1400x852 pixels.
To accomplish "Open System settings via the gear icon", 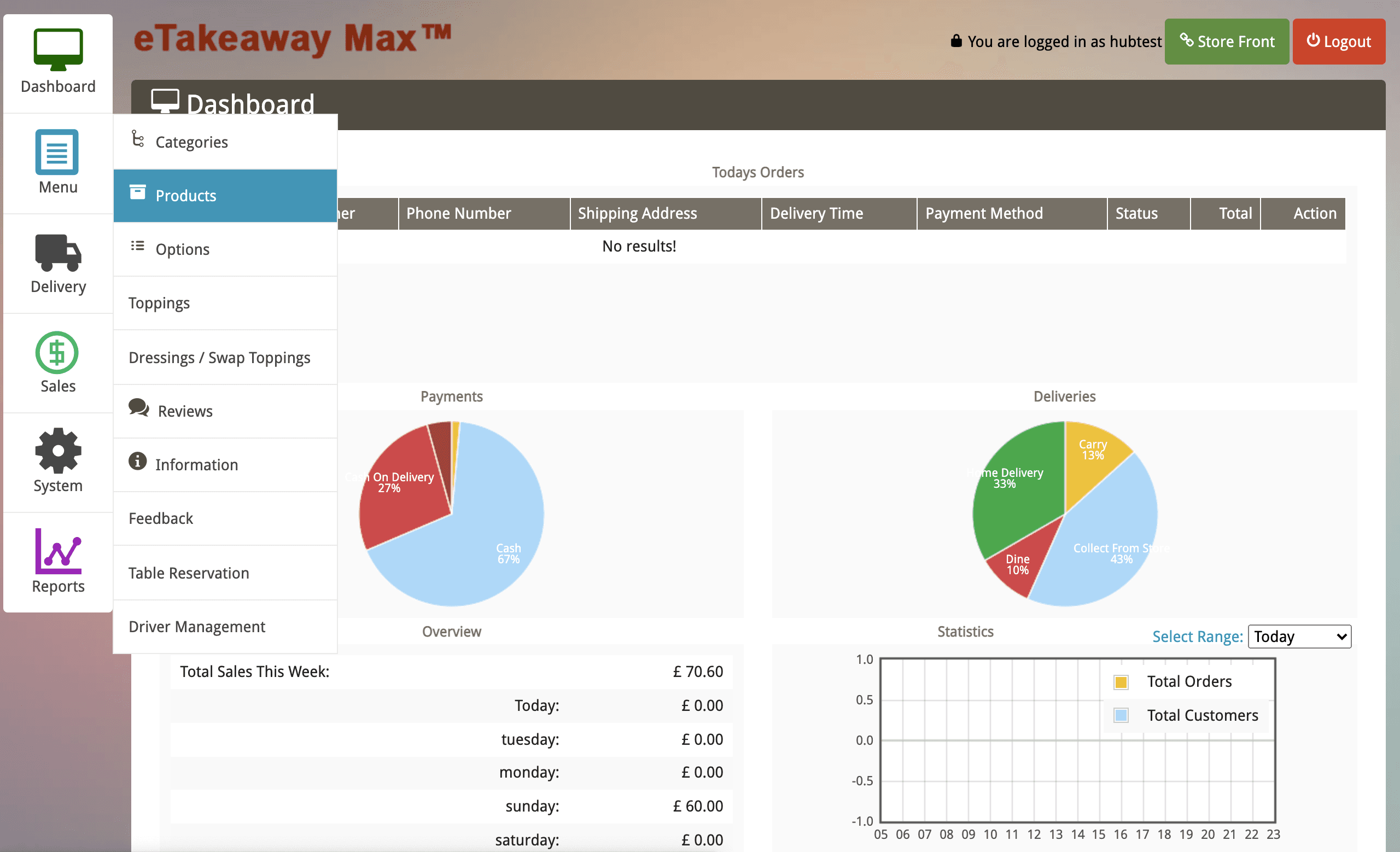I will (x=57, y=451).
